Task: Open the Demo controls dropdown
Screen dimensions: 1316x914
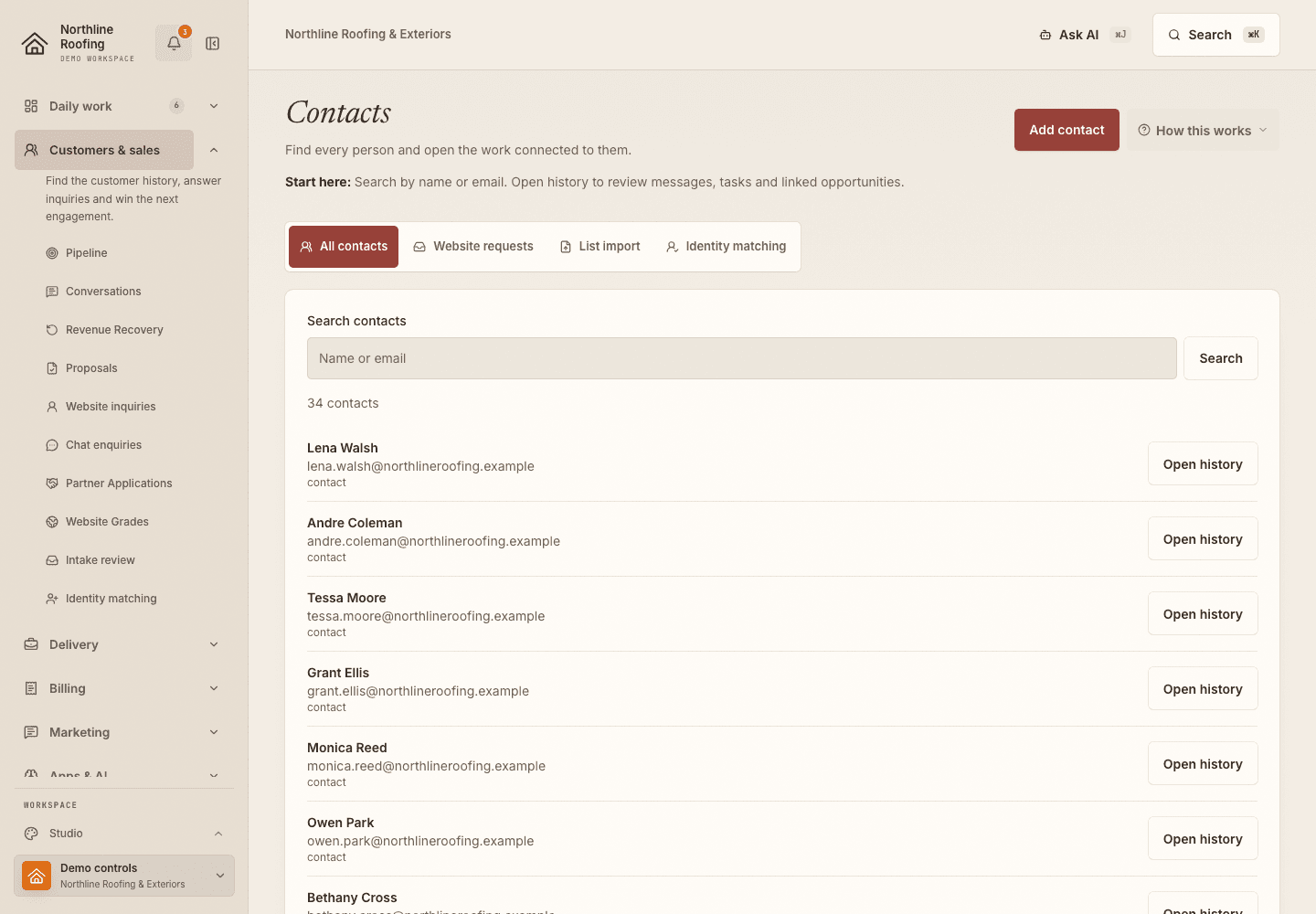Action: (x=124, y=876)
